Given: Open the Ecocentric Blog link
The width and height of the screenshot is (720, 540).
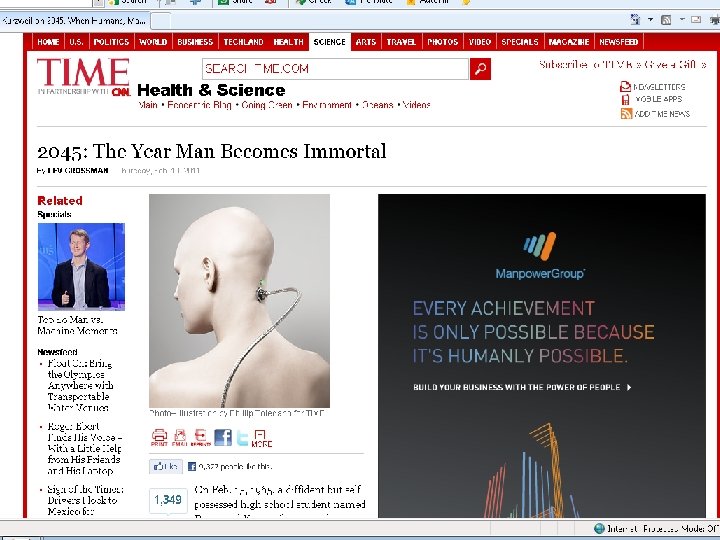Looking at the screenshot, I should pyautogui.click(x=199, y=105).
